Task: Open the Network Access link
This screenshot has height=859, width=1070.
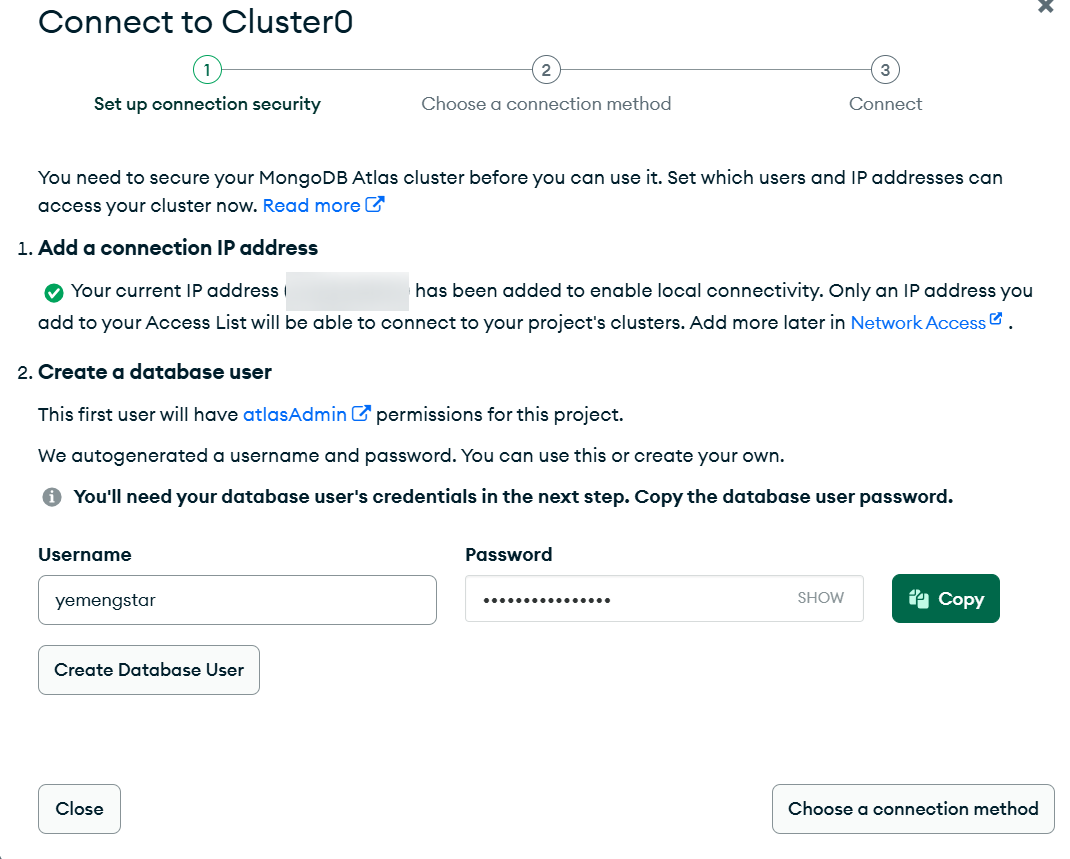Action: pos(917,323)
